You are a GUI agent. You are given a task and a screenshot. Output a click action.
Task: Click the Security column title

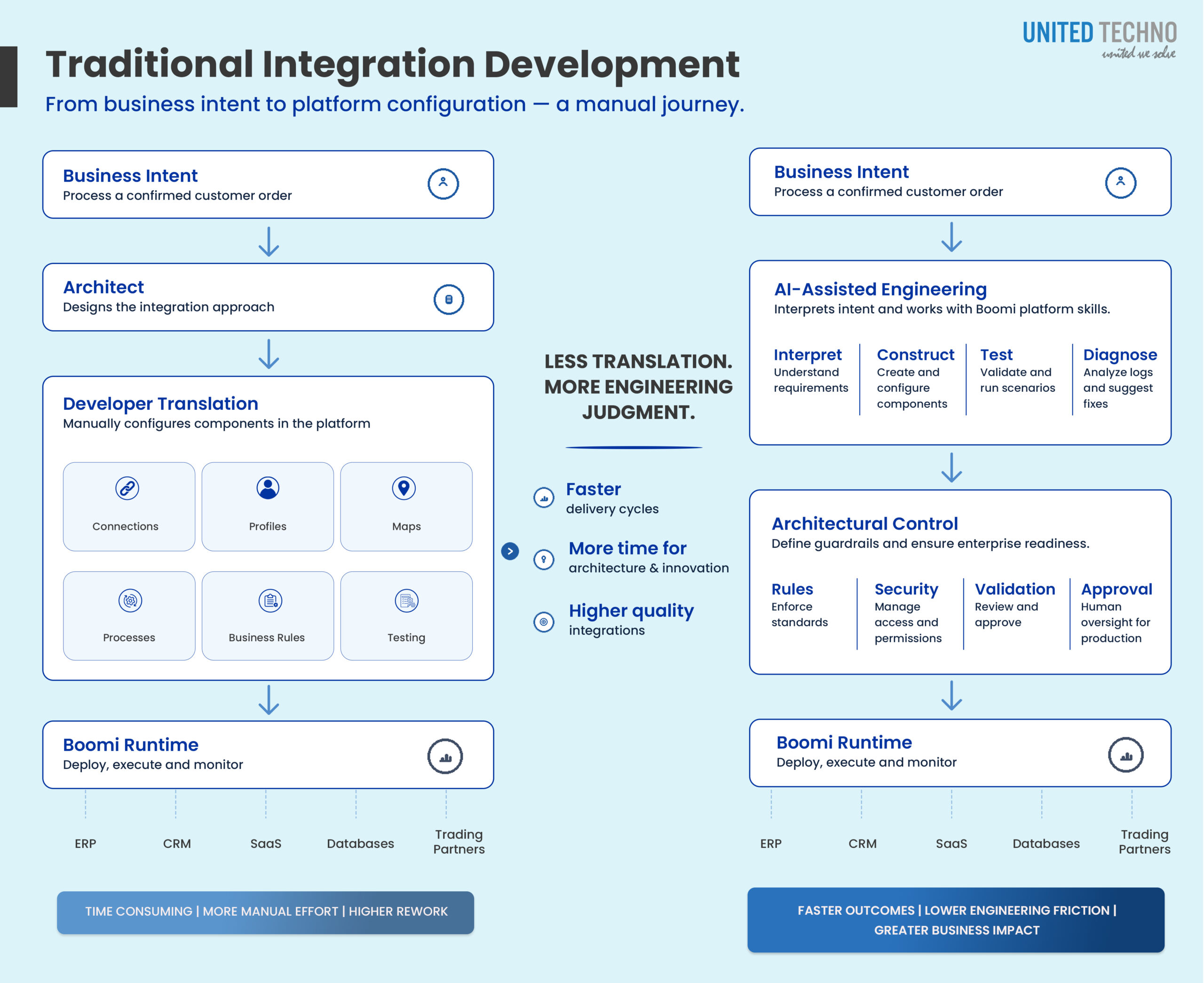coord(906,589)
